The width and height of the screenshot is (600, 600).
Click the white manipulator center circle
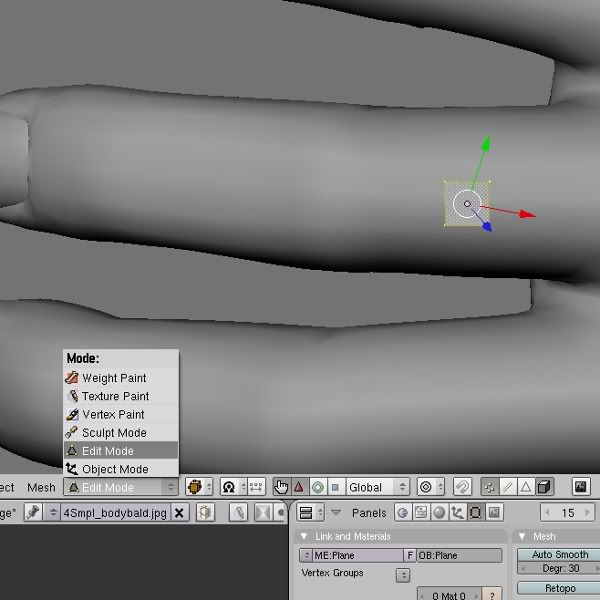click(467, 204)
